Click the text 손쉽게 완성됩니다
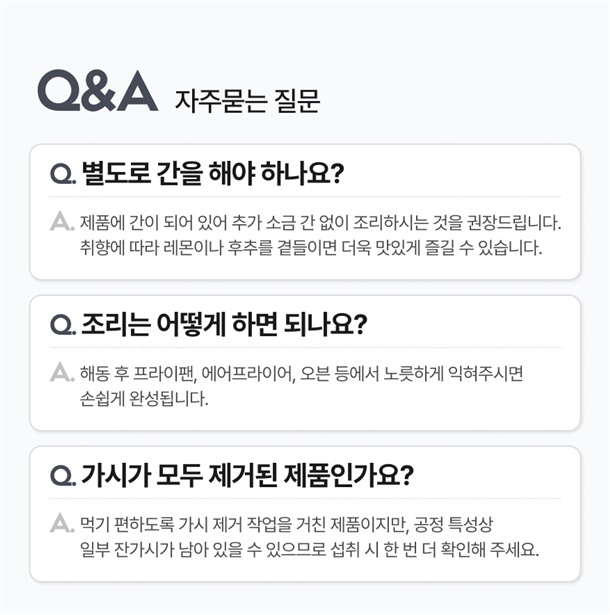 click(x=144, y=399)
